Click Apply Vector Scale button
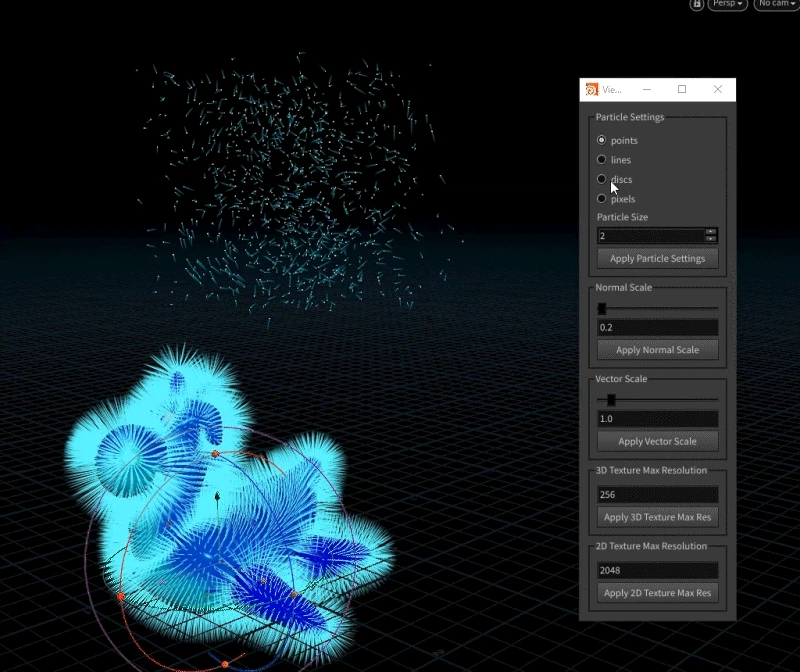This screenshot has width=800, height=672. pyautogui.click(x=657, y=441)
